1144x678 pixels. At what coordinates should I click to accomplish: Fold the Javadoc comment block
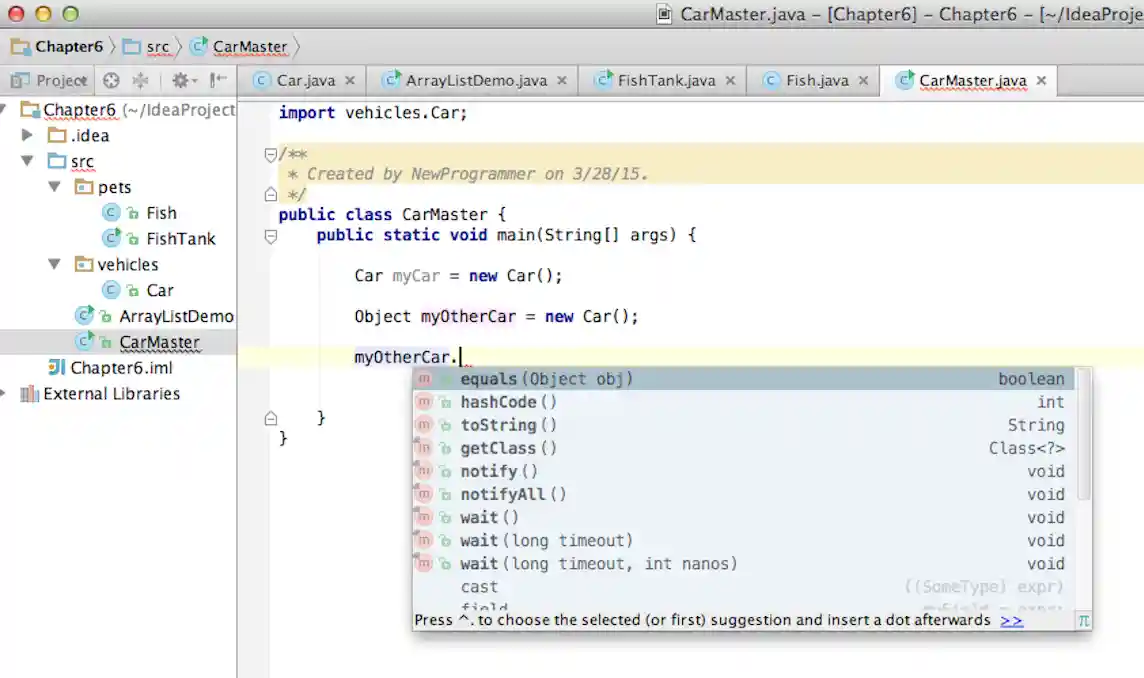tap(270, 155)
